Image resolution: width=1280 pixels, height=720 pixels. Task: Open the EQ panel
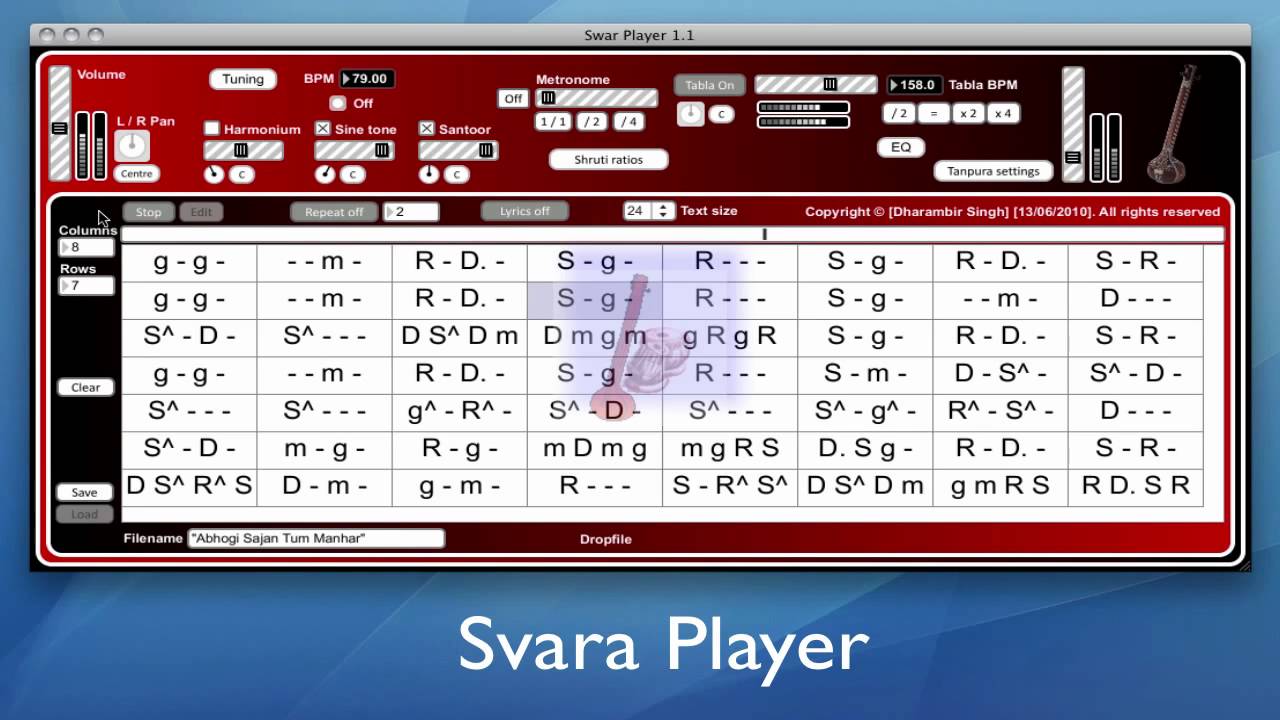tap(901, 147)
